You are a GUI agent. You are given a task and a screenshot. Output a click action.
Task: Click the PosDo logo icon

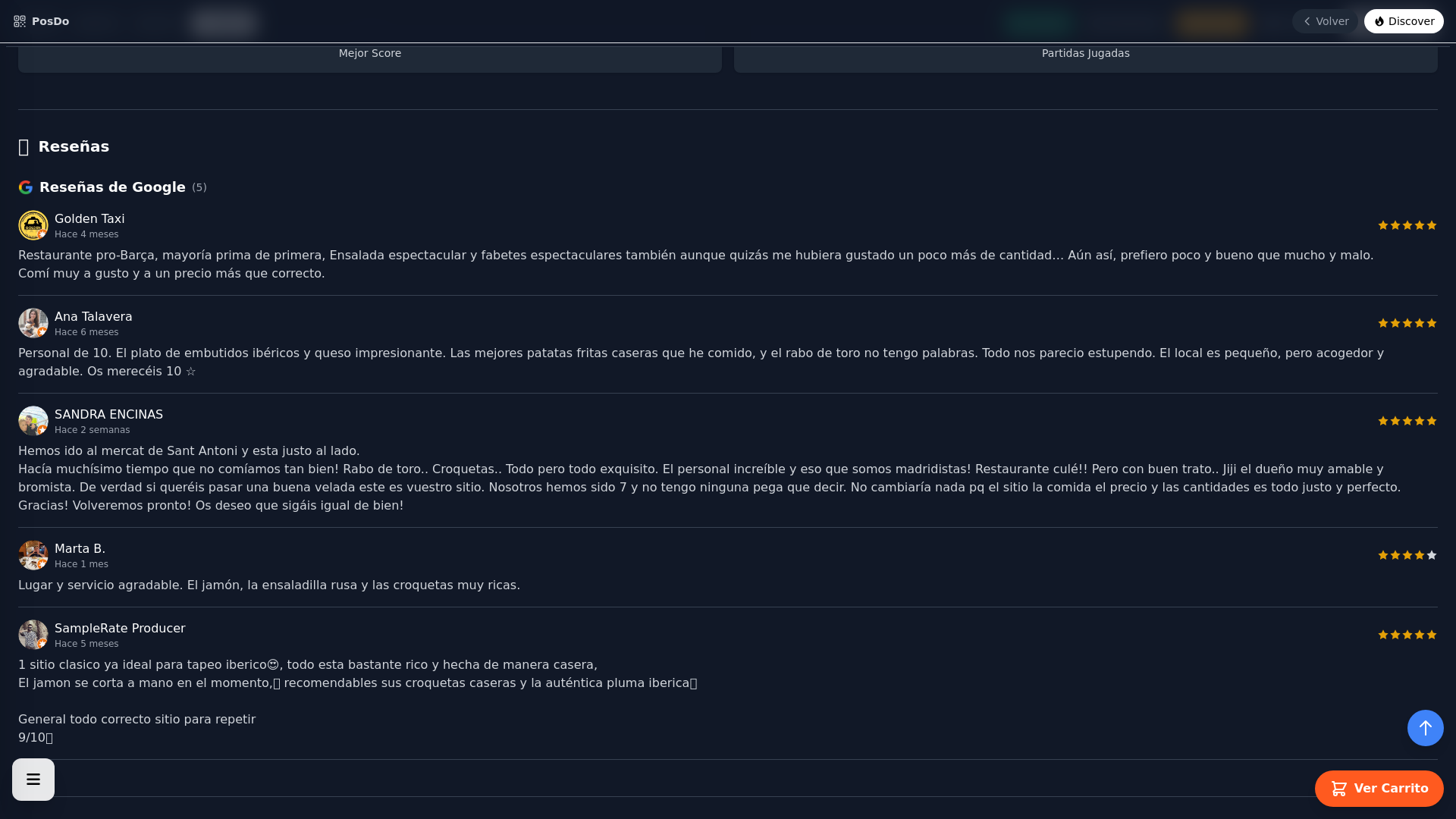(x=20, y=21)
